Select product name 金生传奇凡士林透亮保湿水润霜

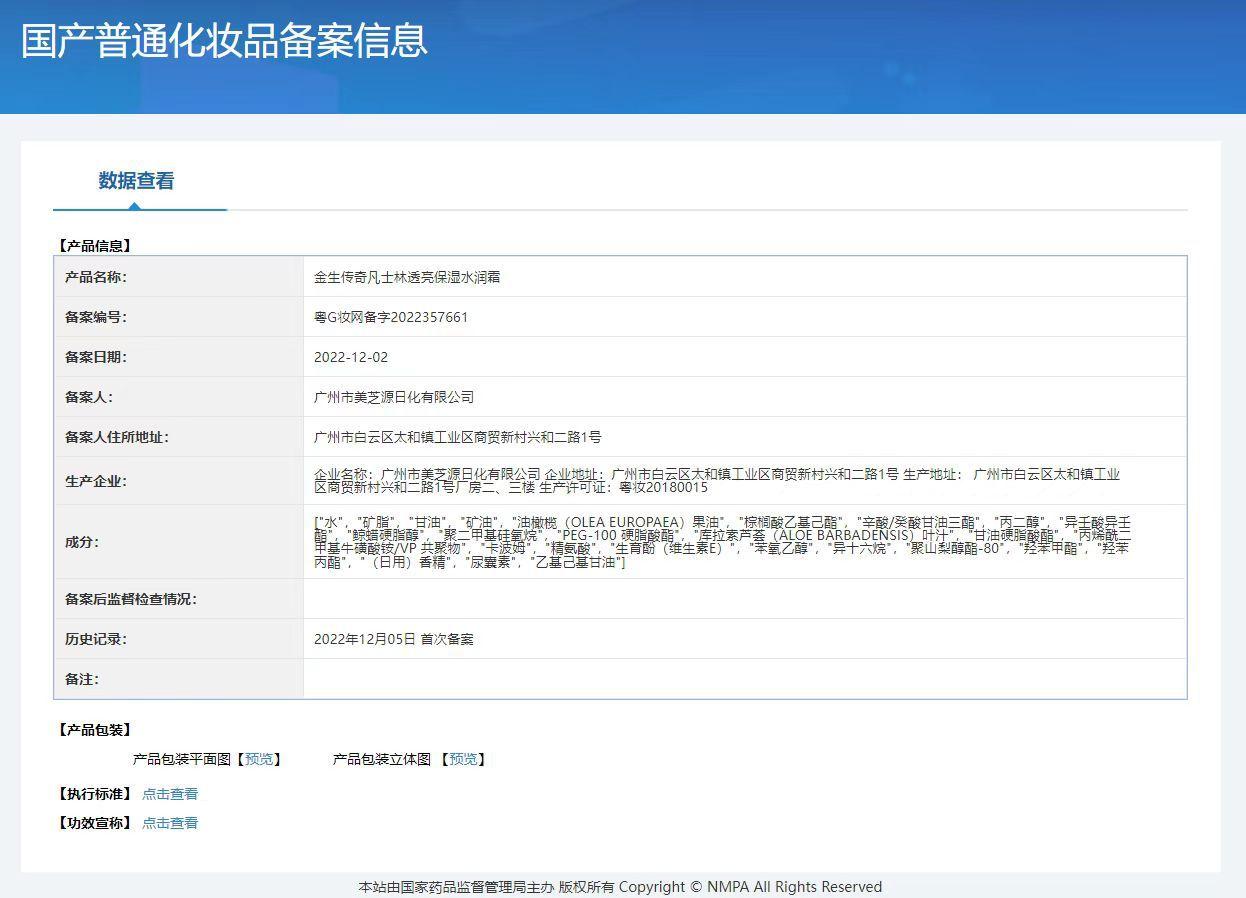(x=407, y=277)
